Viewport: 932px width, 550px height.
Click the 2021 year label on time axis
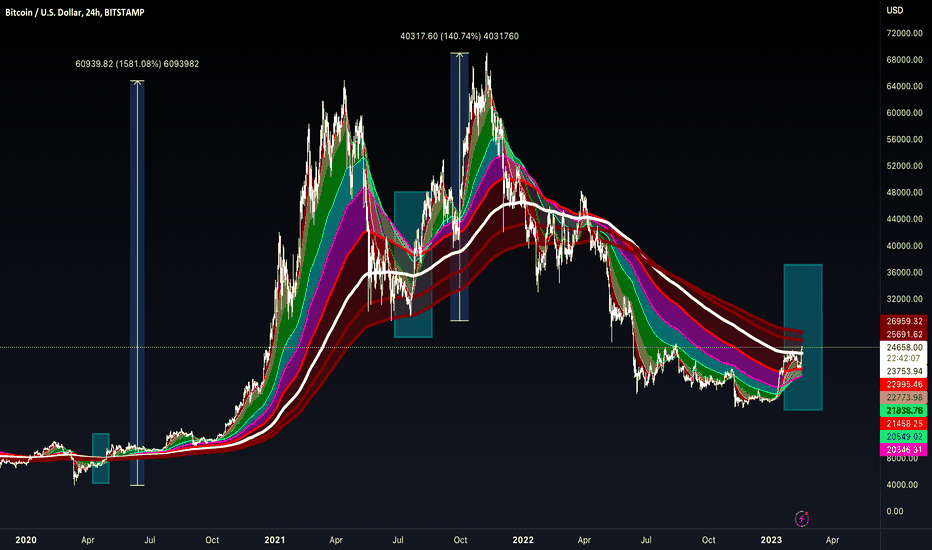point(275,540)
